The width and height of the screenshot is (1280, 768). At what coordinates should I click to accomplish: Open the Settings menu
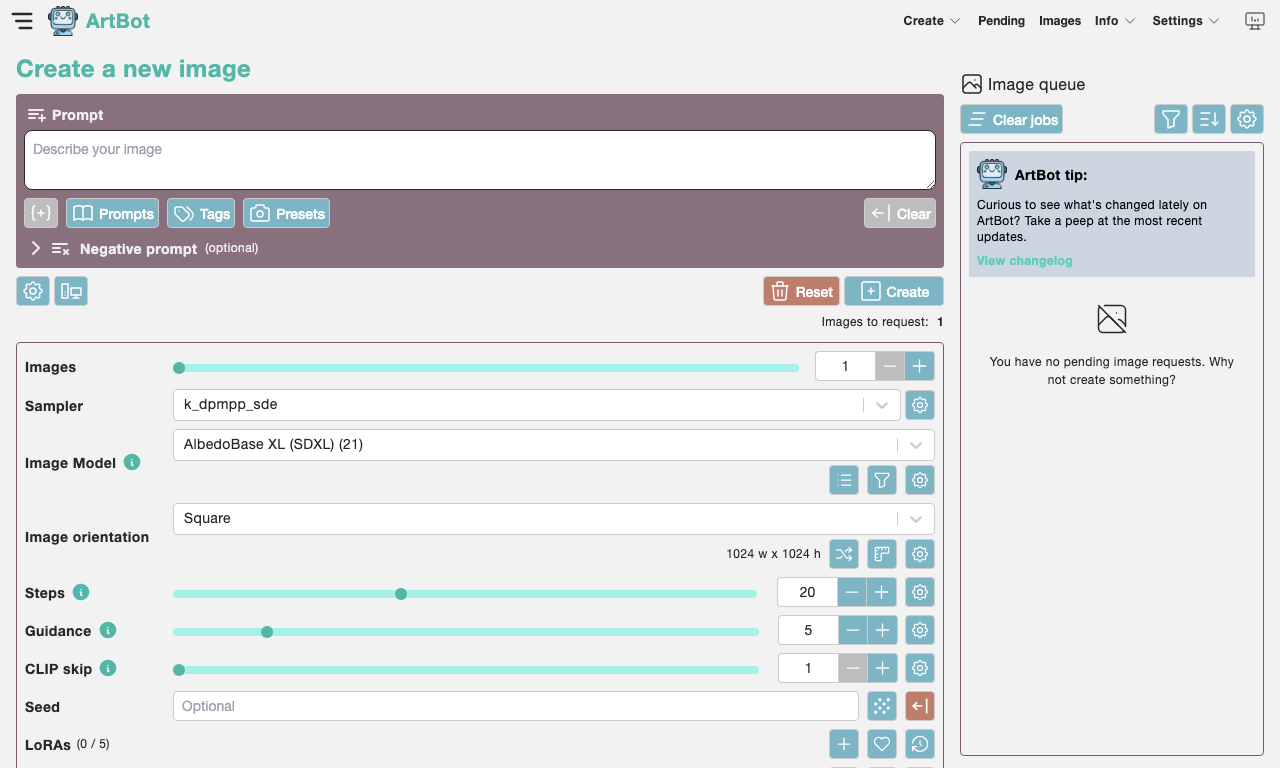(1186, 21)
